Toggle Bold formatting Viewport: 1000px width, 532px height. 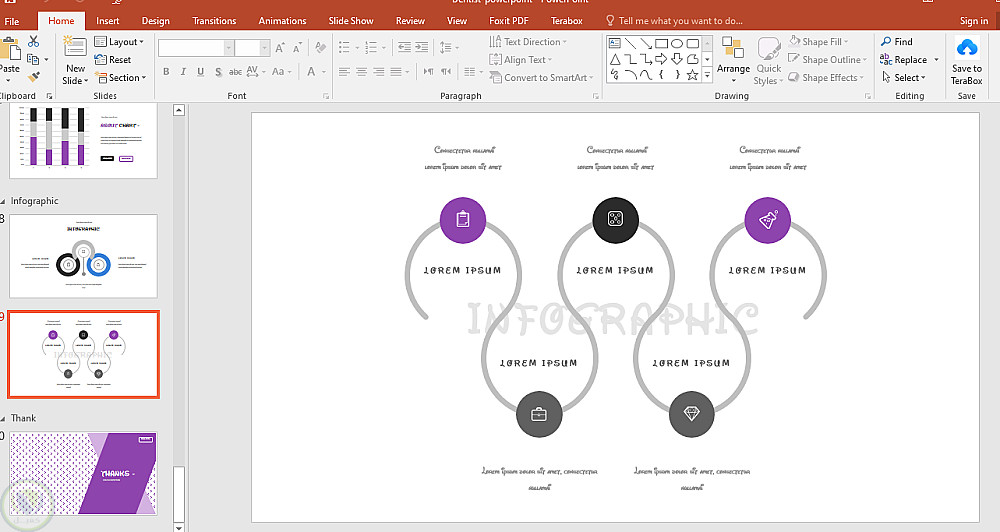166,72
